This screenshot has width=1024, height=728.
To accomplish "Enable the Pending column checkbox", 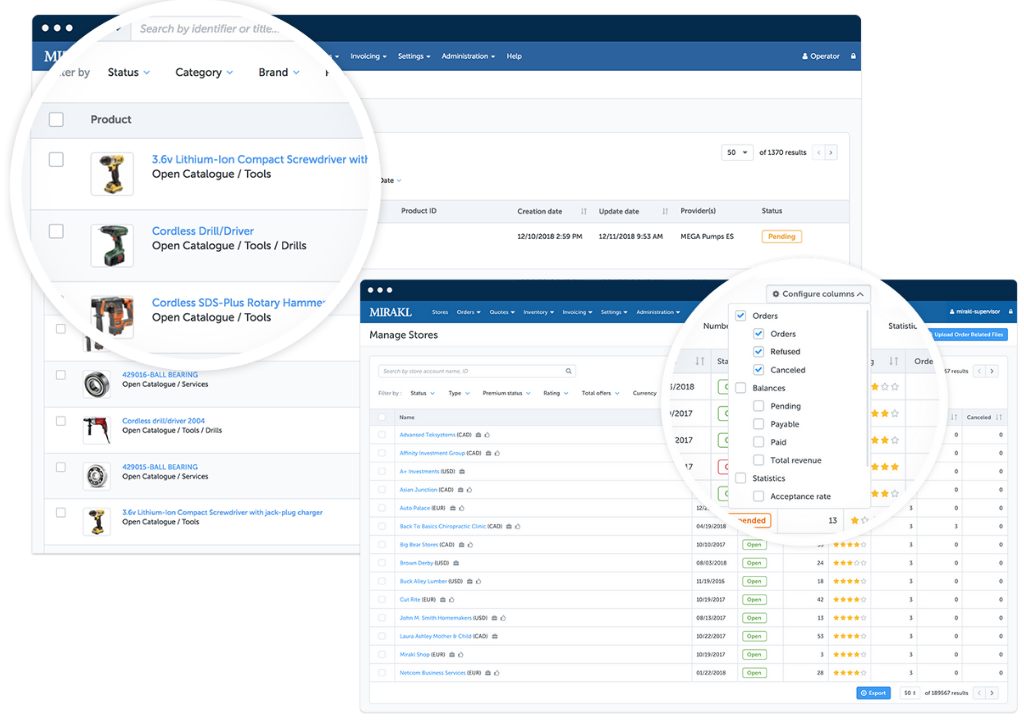I will click(758, 405).
